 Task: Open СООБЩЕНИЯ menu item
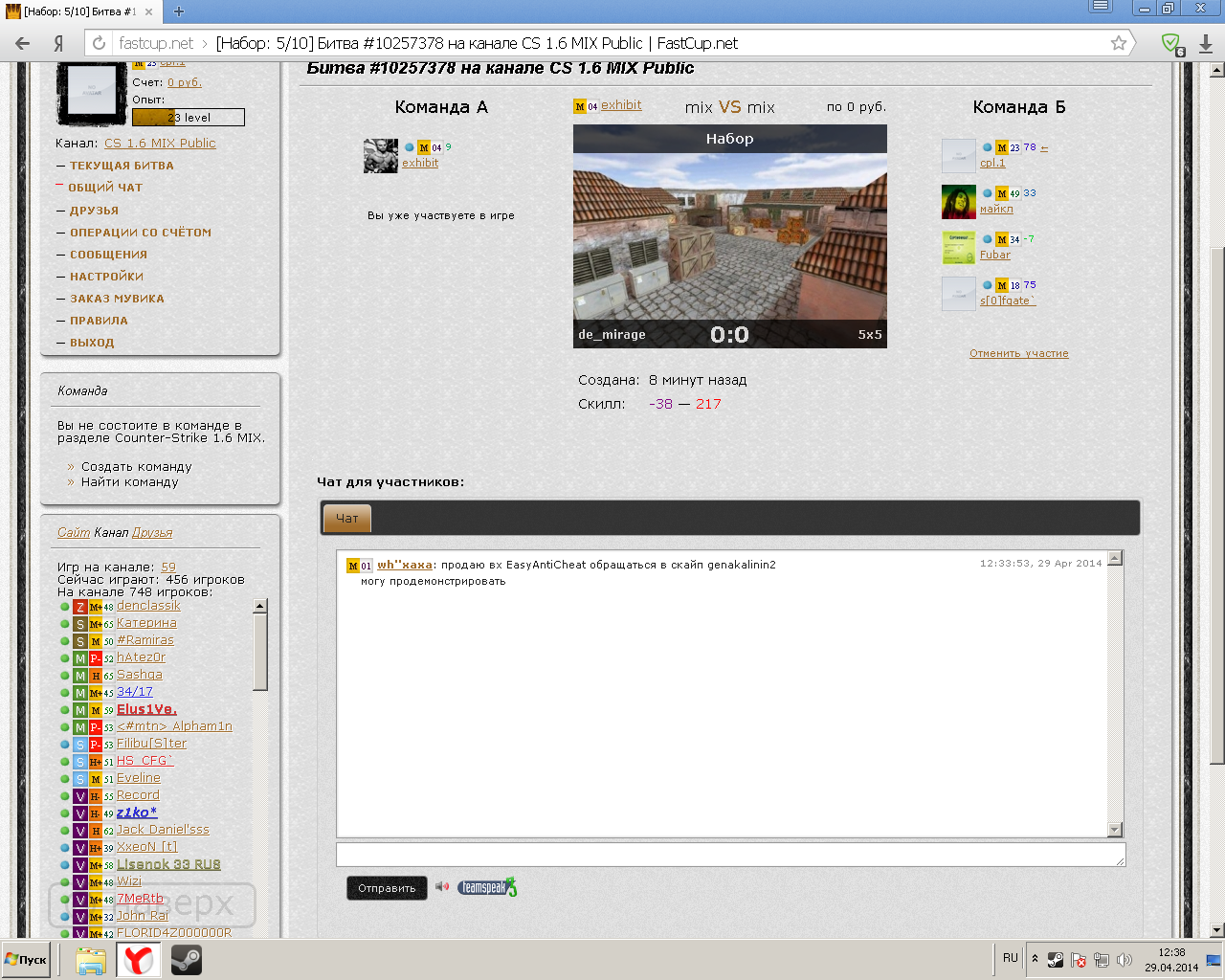[108, 255]
